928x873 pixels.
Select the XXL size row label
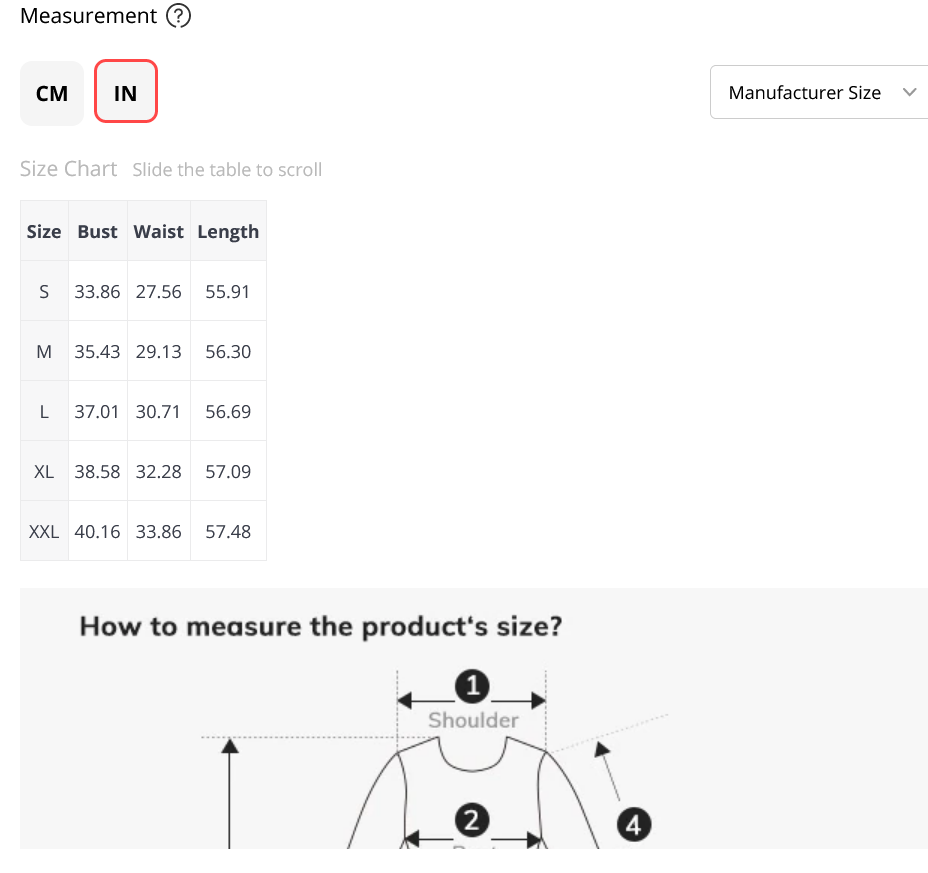44,532
